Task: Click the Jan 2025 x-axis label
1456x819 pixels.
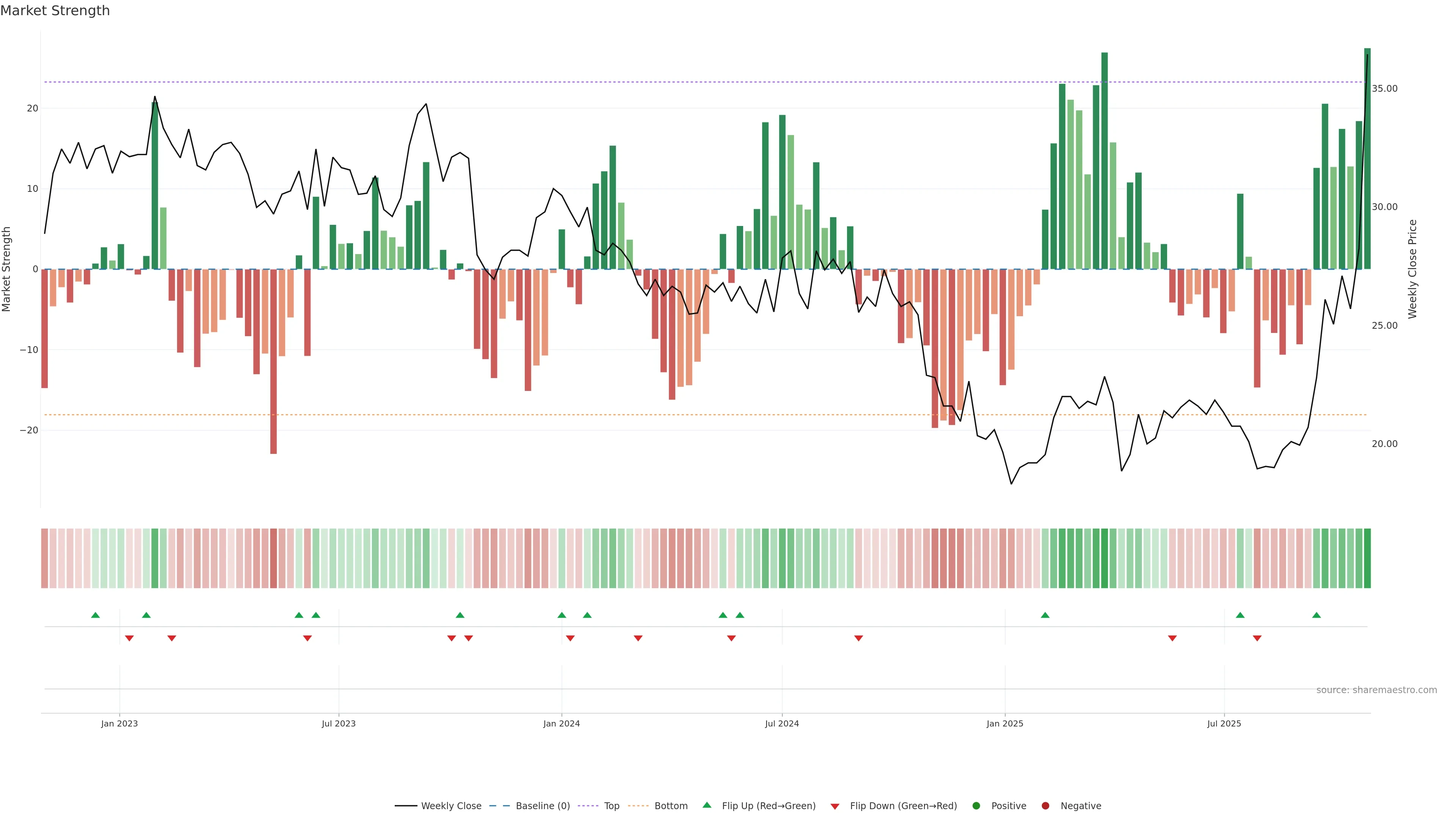Action: pyautogui.click(x=1005, y=723)
